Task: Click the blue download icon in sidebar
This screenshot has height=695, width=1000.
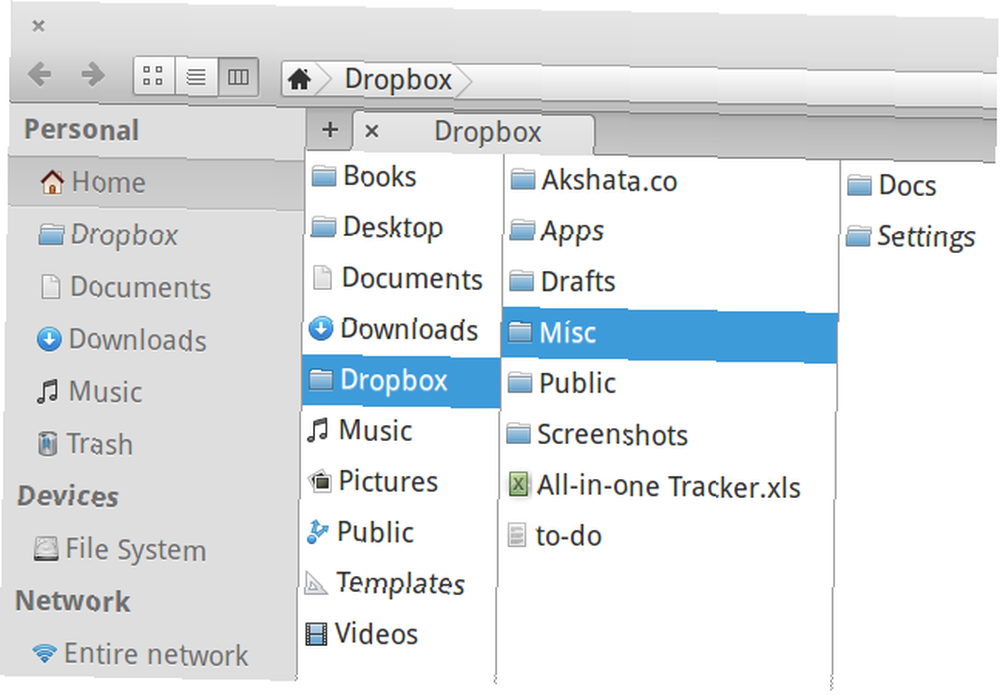Action: 49,339
